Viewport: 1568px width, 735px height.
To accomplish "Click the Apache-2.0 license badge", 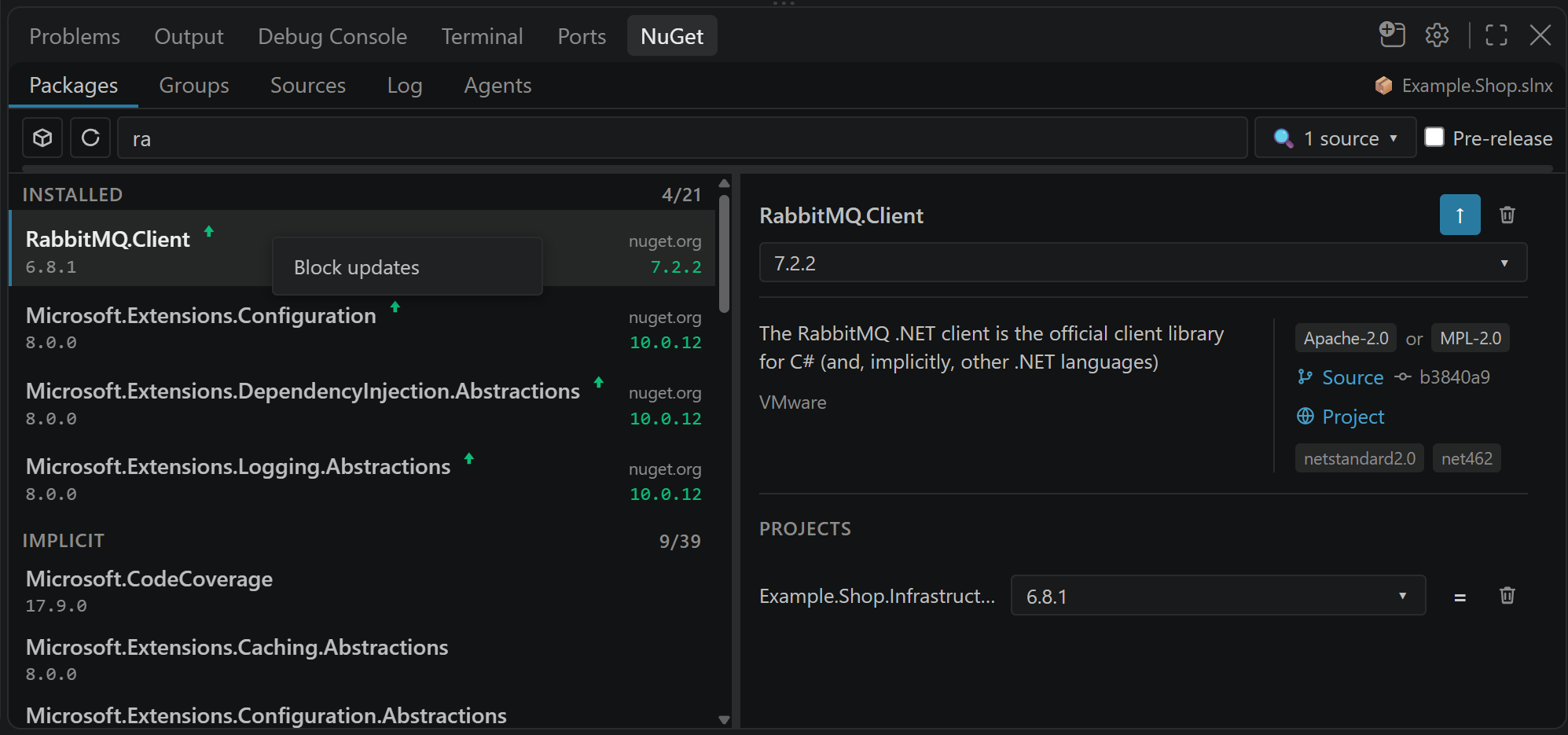I will (x=1346, y=338).
